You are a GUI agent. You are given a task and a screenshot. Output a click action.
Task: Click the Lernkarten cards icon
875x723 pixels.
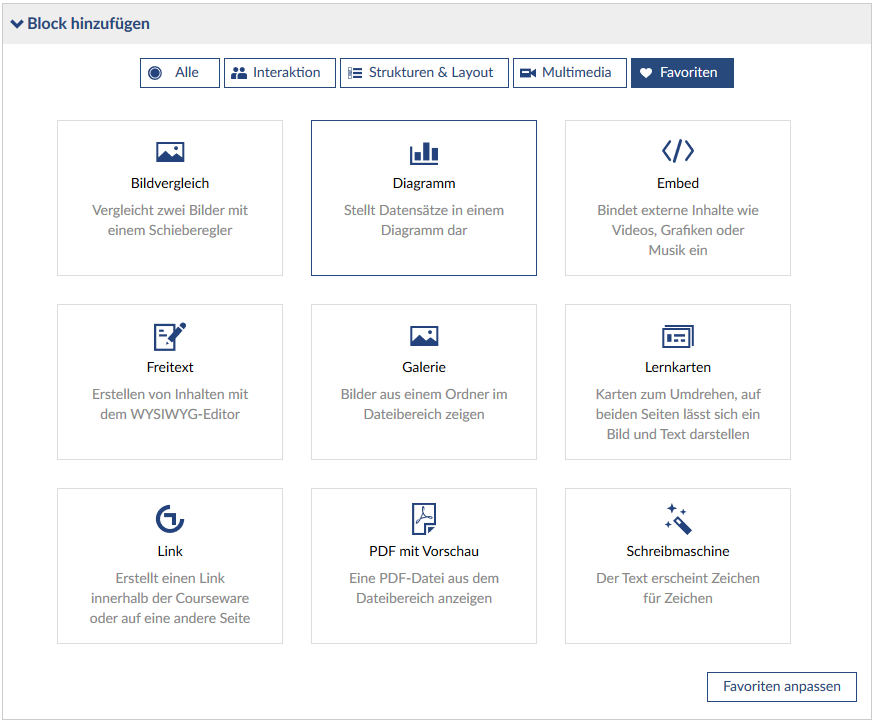[678, 336]
